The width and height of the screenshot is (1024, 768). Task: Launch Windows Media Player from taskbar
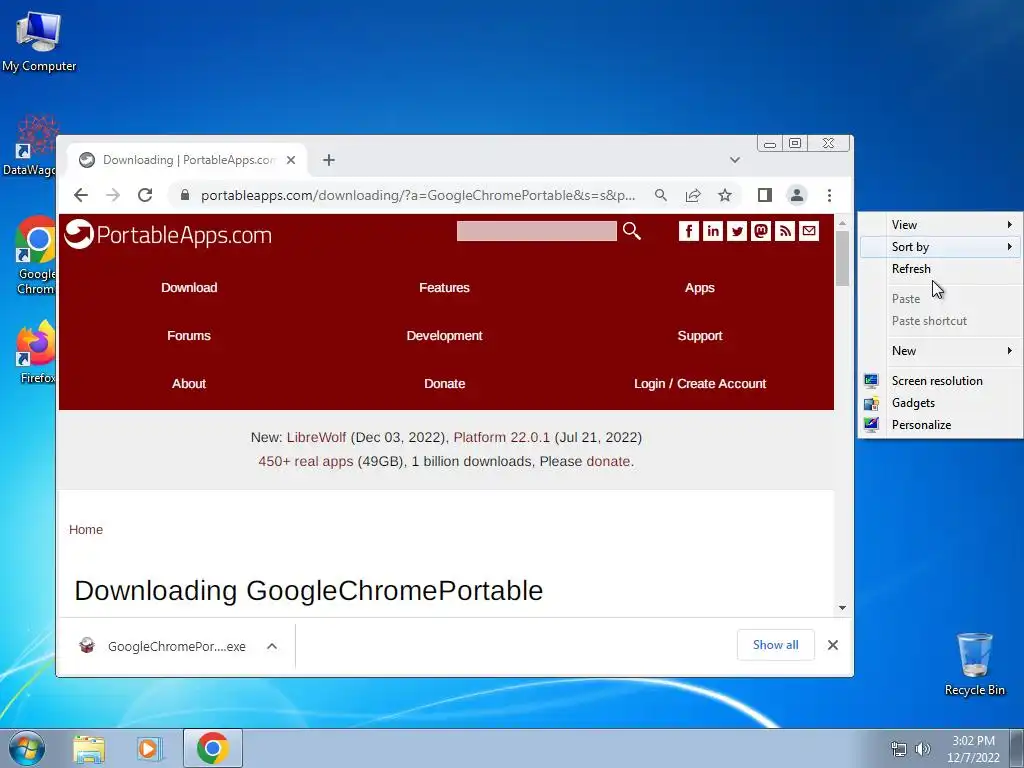(x=150, y=749)
